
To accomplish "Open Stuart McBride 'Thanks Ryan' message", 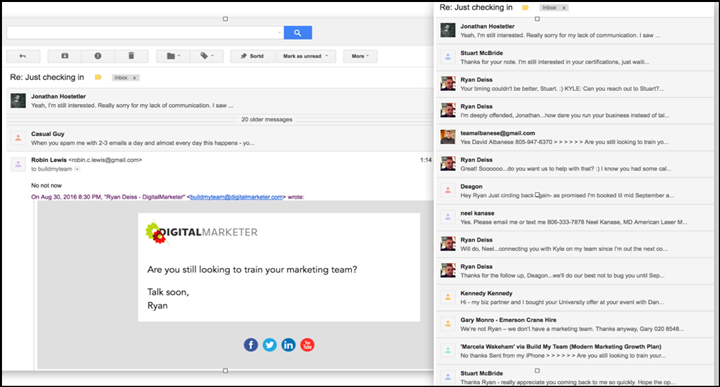I will 575,376.
